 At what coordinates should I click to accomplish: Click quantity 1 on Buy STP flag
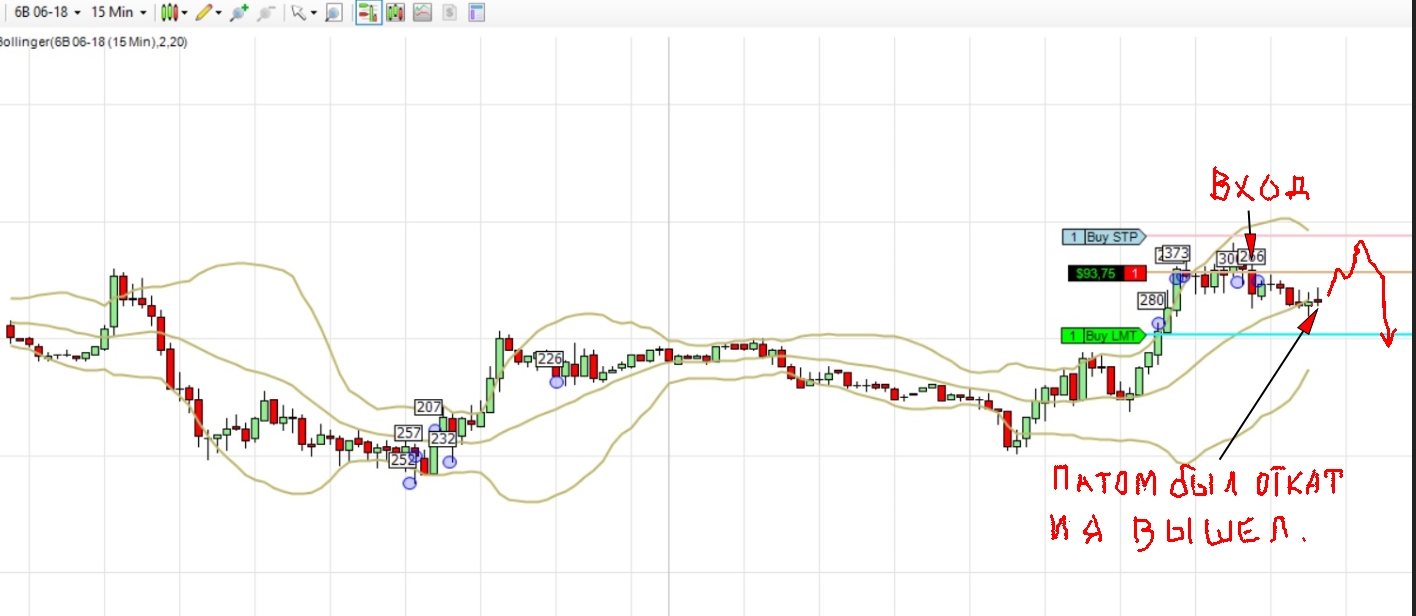tap(1073, 237)
